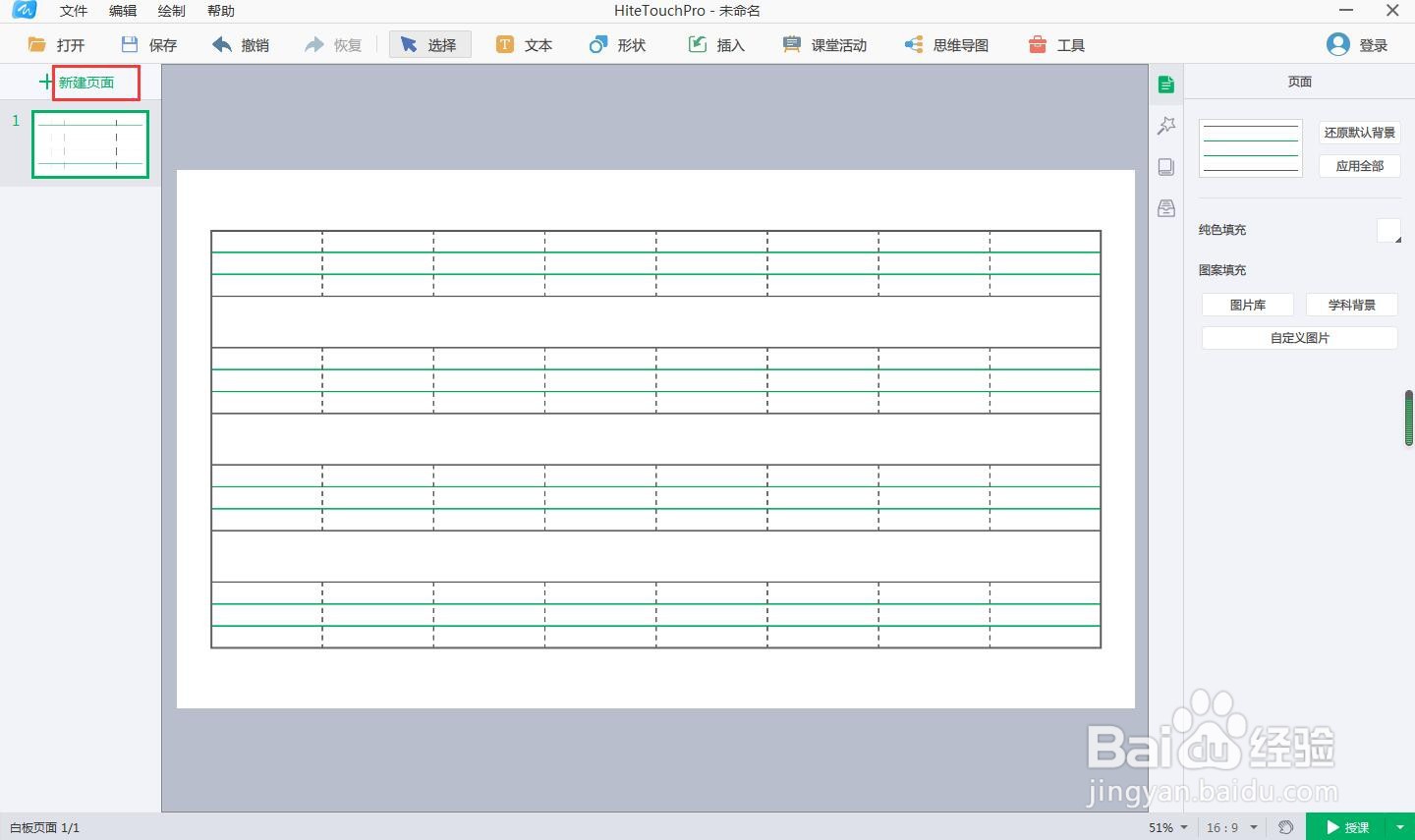This screenshot has height=840, width=1415.
Task: Redo with the 恢复 button
Action: [x=333, y=45]
